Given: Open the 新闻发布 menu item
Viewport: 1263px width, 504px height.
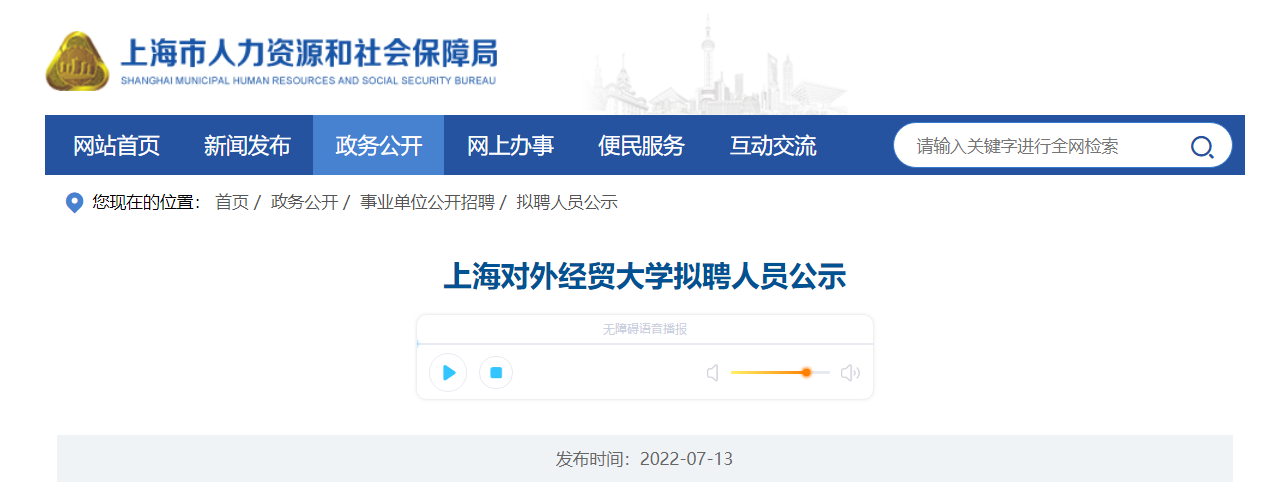Looking at the screenshot, I should click(x=247, y=146).
